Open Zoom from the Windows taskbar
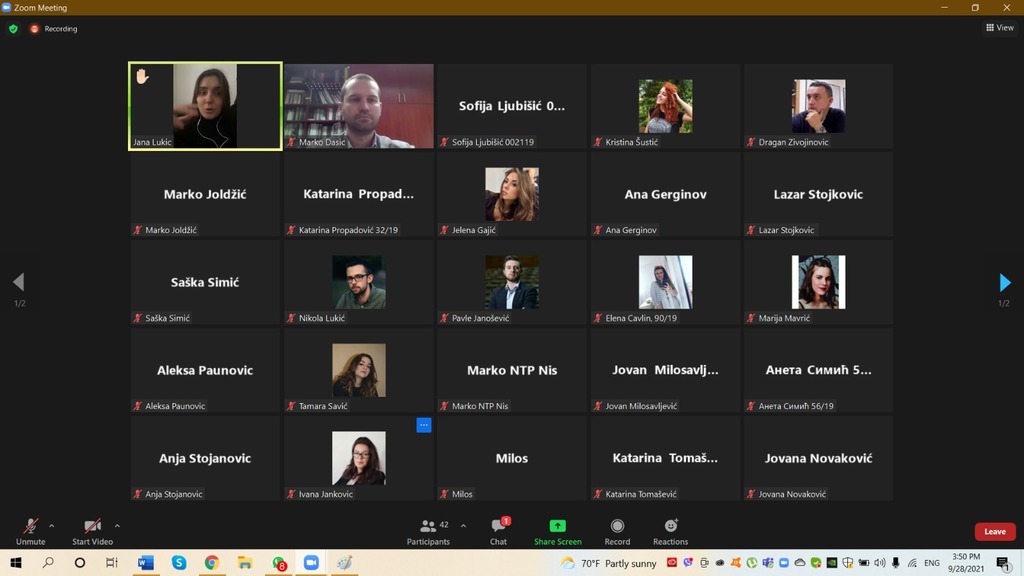Image resolution: width=1024 pixels, height=576 pixels. click(312, 562)
